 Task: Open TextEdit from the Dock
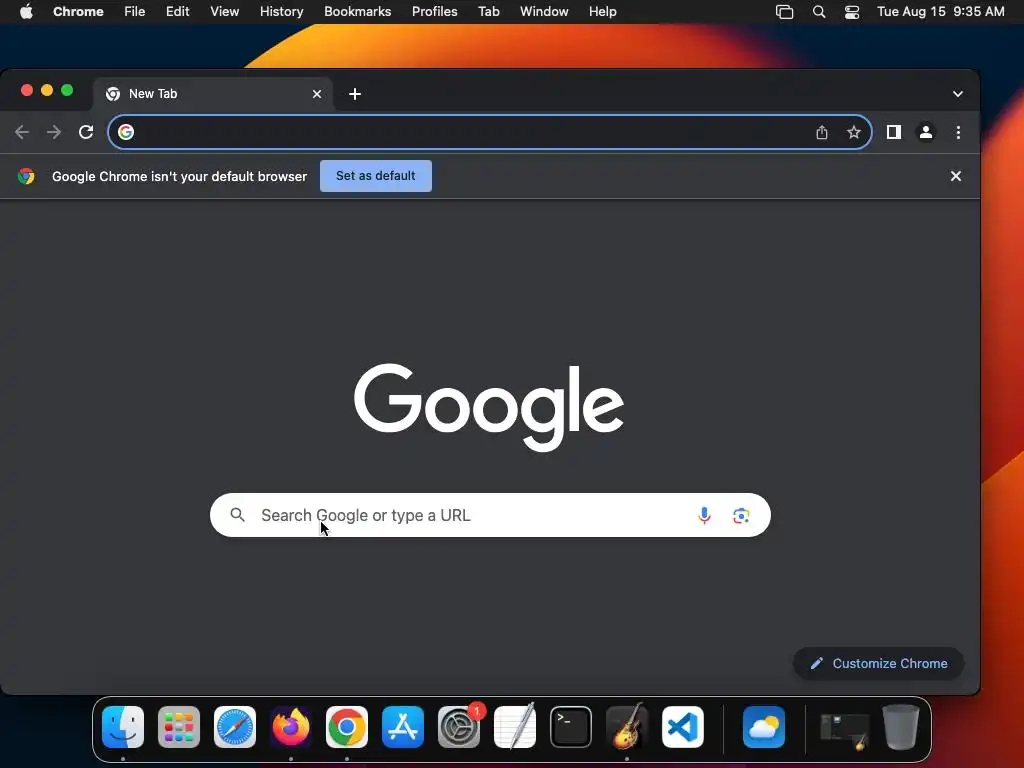(515, 727)
